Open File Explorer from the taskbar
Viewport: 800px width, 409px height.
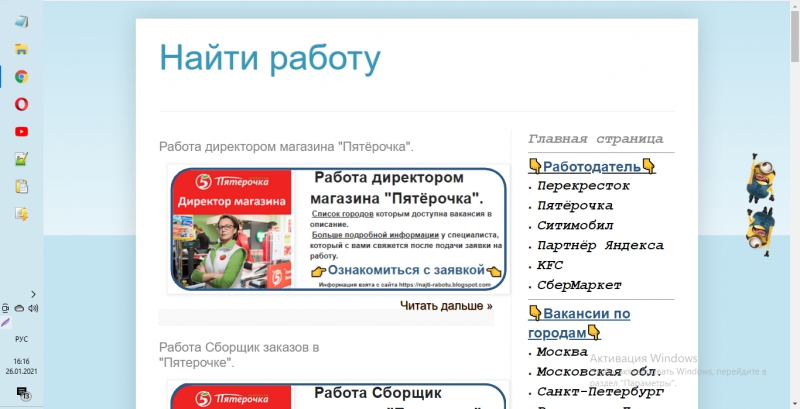21,49
